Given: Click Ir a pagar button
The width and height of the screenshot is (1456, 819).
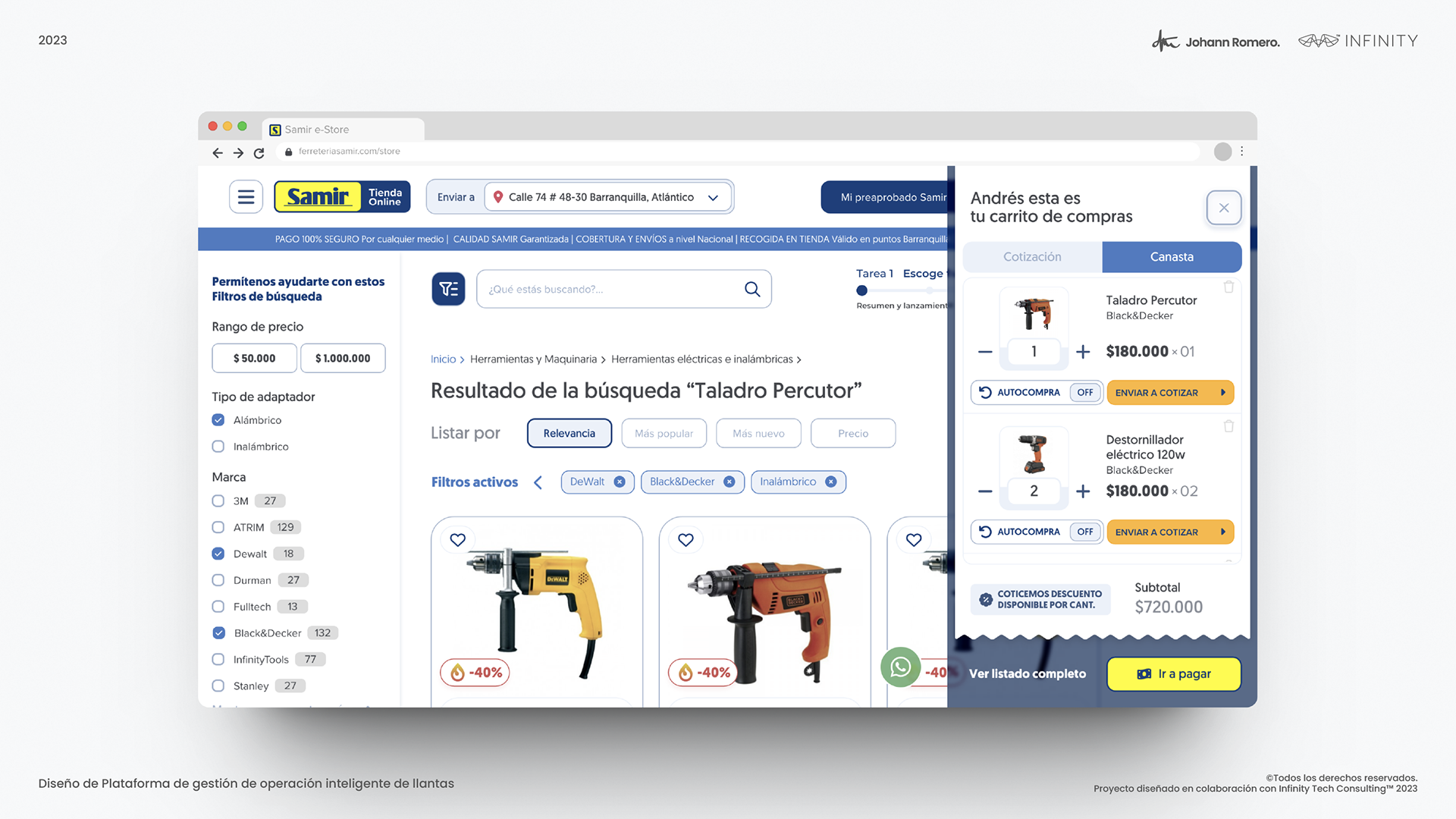Looking at the screenshot, I should [1174, 674].
